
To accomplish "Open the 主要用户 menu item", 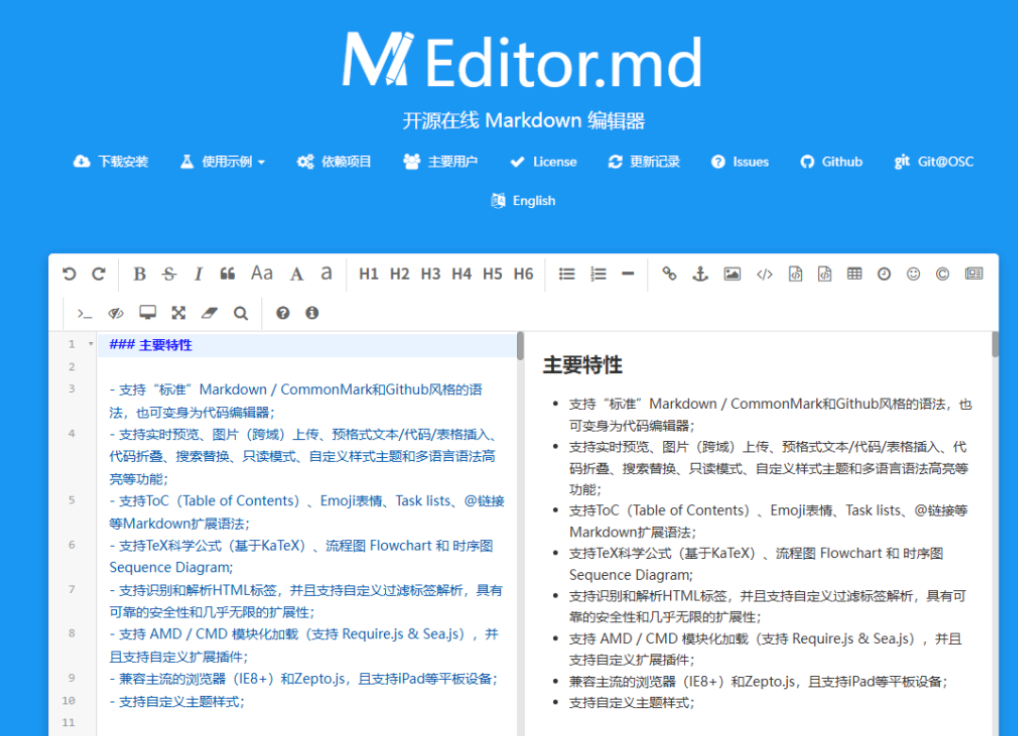I will (x=440, y=162).
